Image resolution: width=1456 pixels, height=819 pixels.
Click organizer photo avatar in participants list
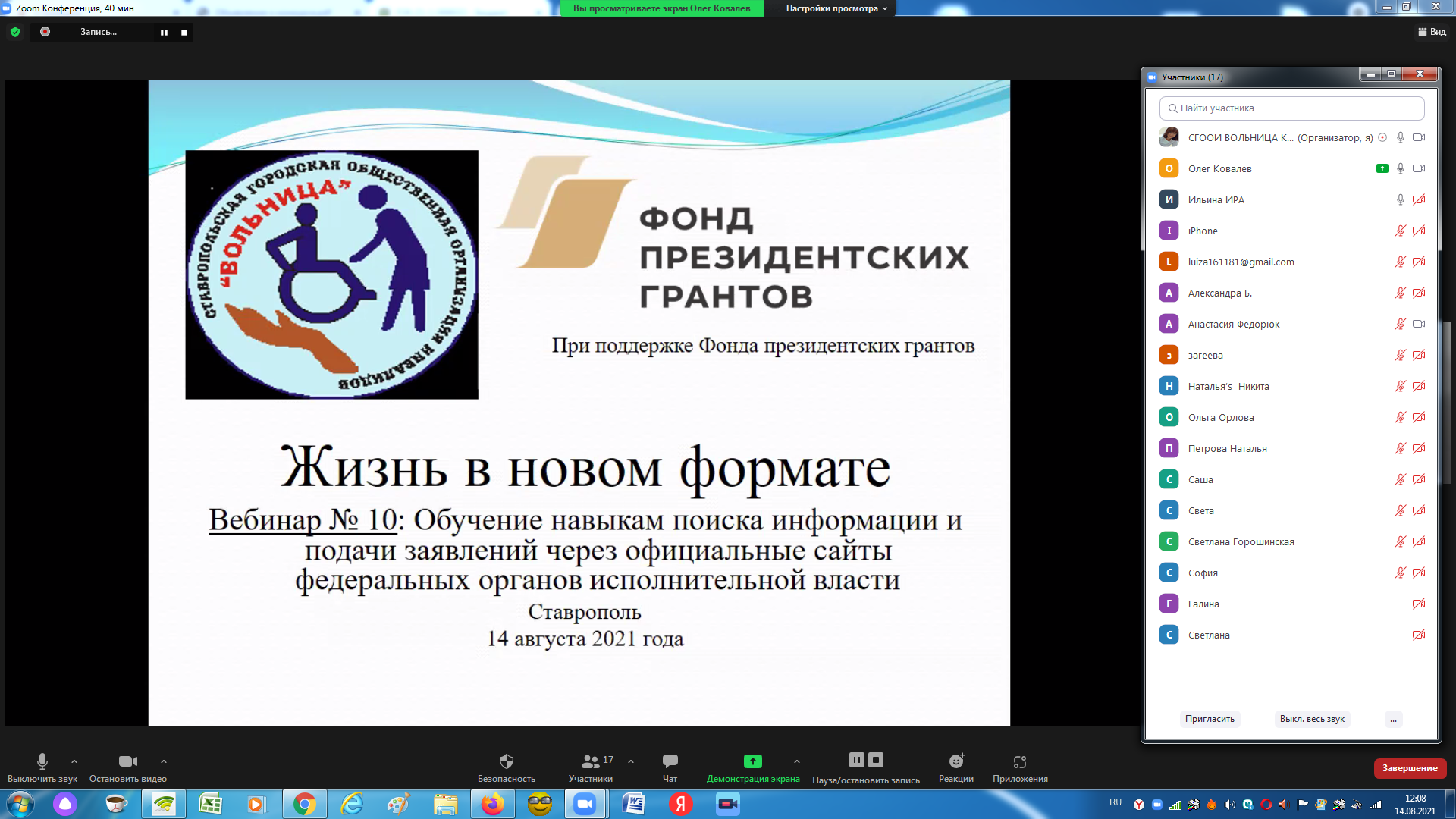(x=1169, y=137)
